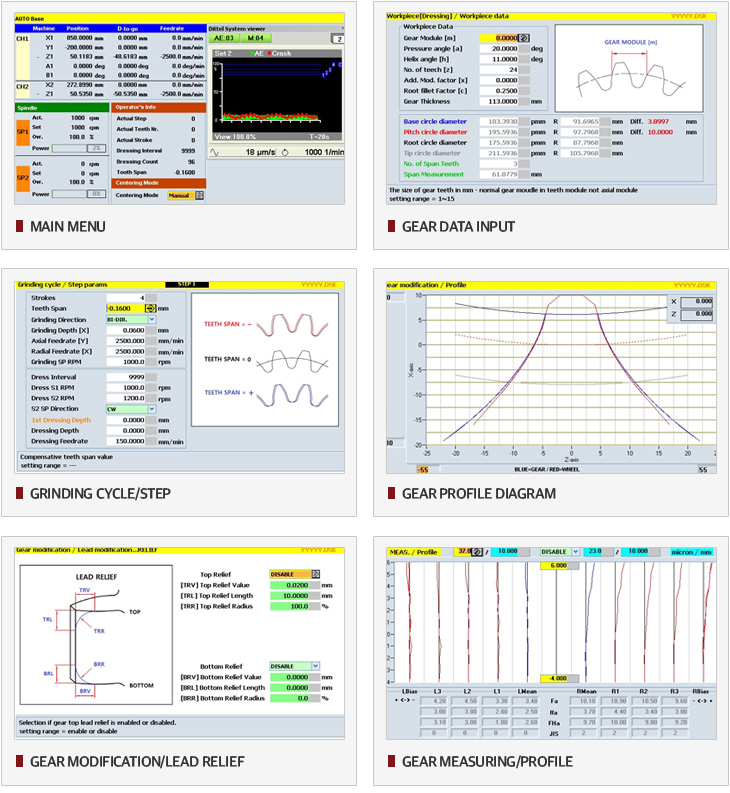Click the set number 2 box in Dittel viewer
Image resolution: width=730 pixels, height=793 pixels.
338,39
